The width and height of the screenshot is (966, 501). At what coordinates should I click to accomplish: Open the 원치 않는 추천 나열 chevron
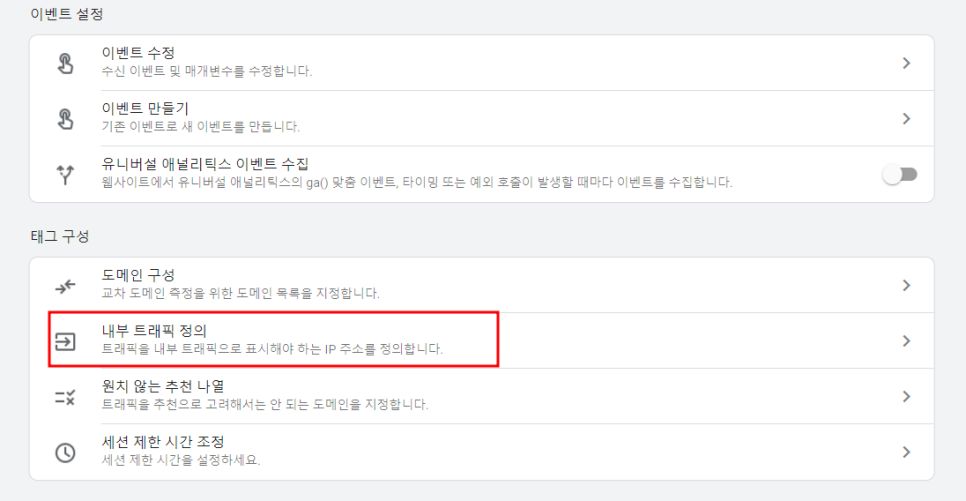(x=906, y=396)
